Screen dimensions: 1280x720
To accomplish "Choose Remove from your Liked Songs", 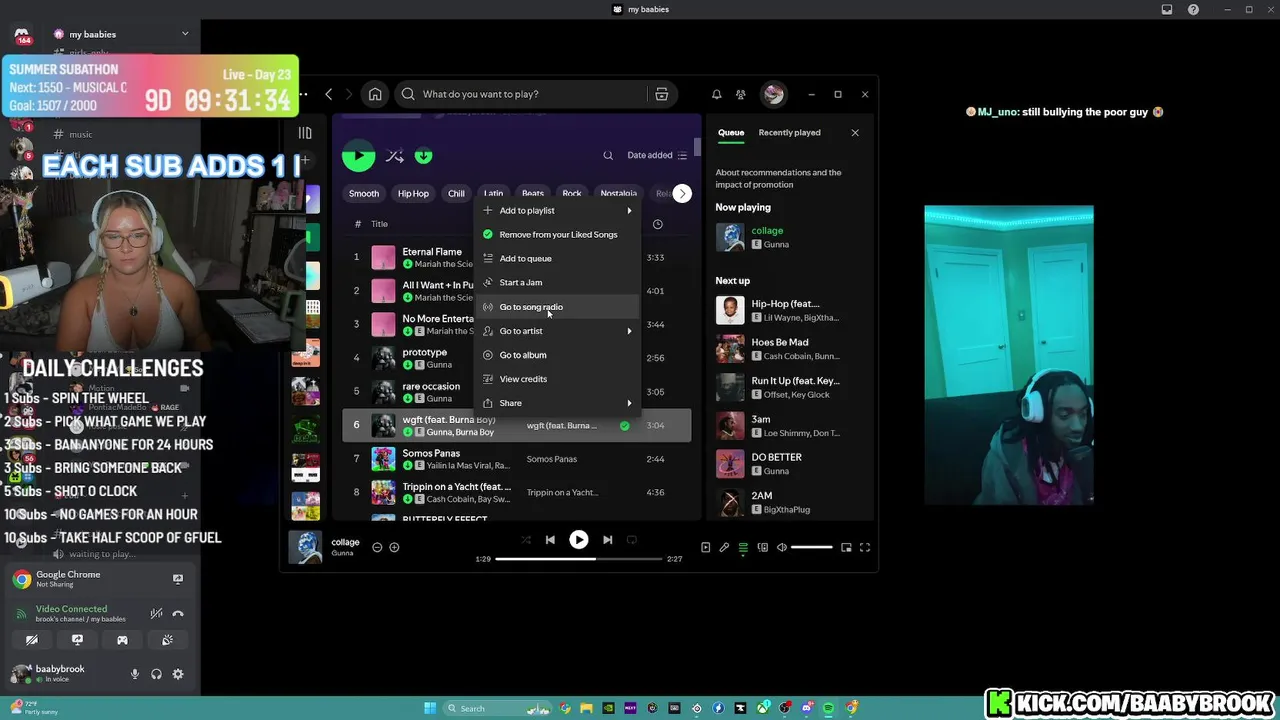I will coord(557,234).
